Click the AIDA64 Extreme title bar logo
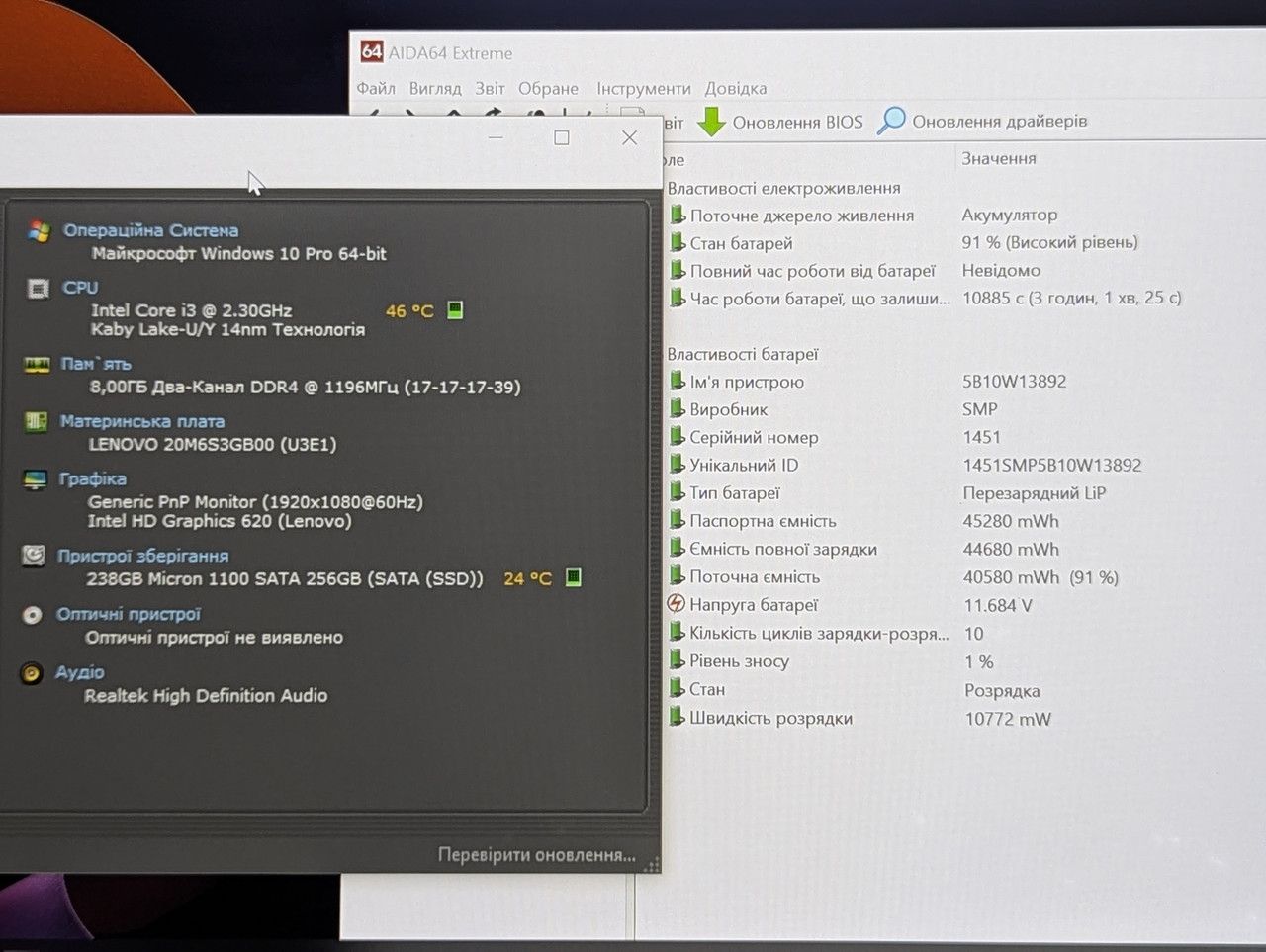The height and width of the screenshot is (952, 1266). pos(371,51)
